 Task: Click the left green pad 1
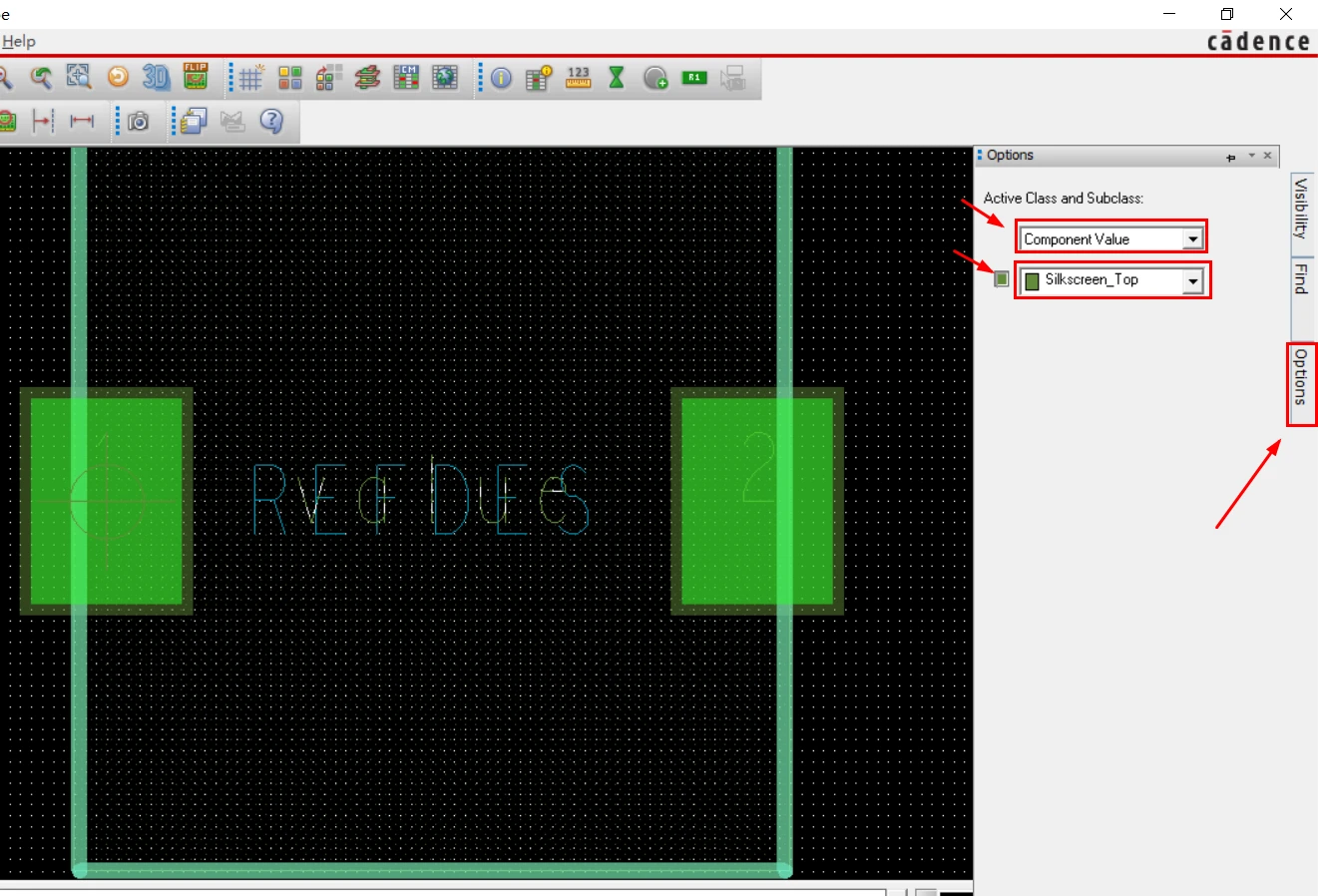click(107, 501)
